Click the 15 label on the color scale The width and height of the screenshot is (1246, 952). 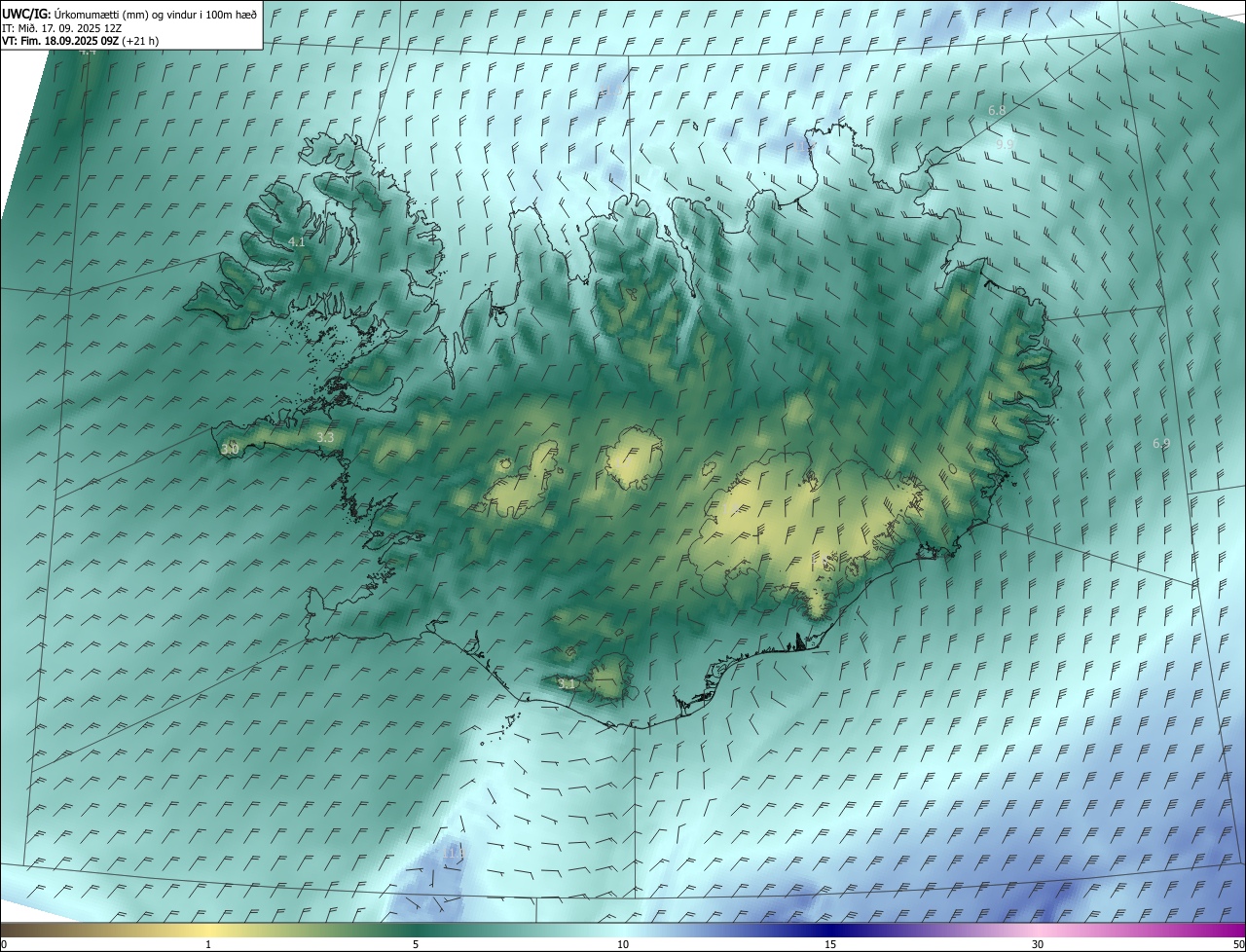click(830, 944)
